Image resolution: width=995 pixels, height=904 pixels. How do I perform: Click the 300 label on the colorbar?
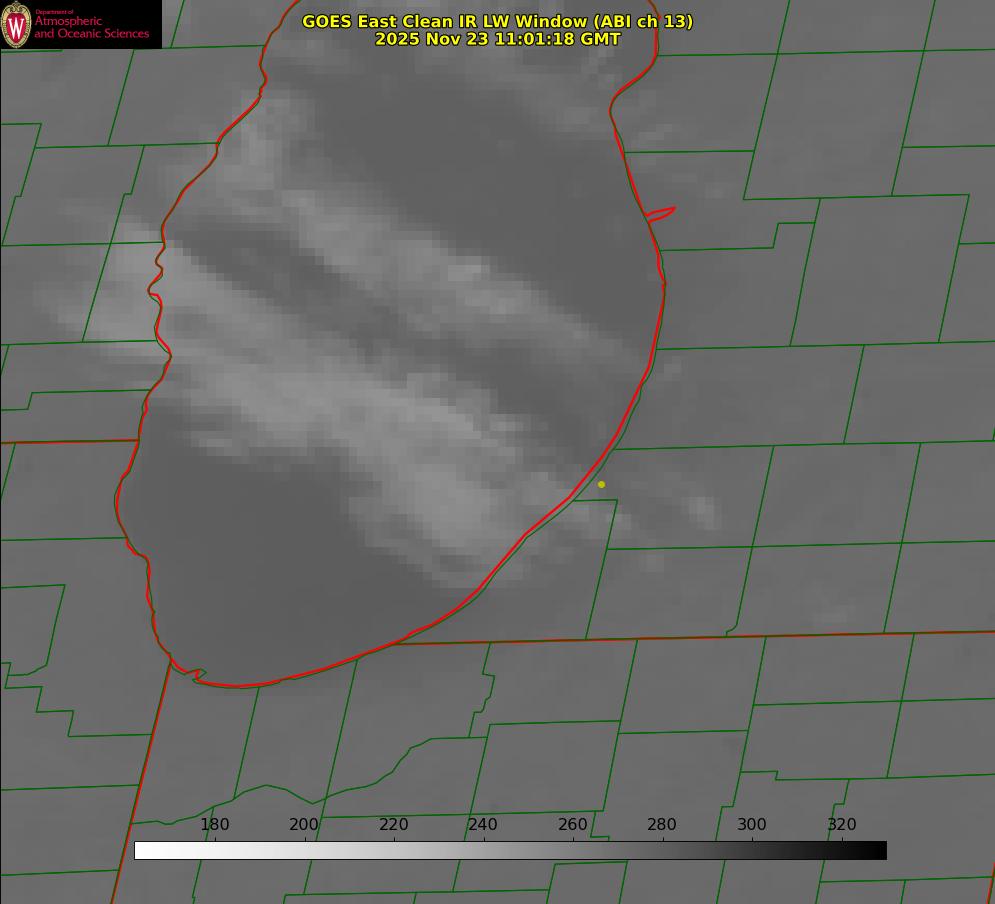[x=752, y=824]
